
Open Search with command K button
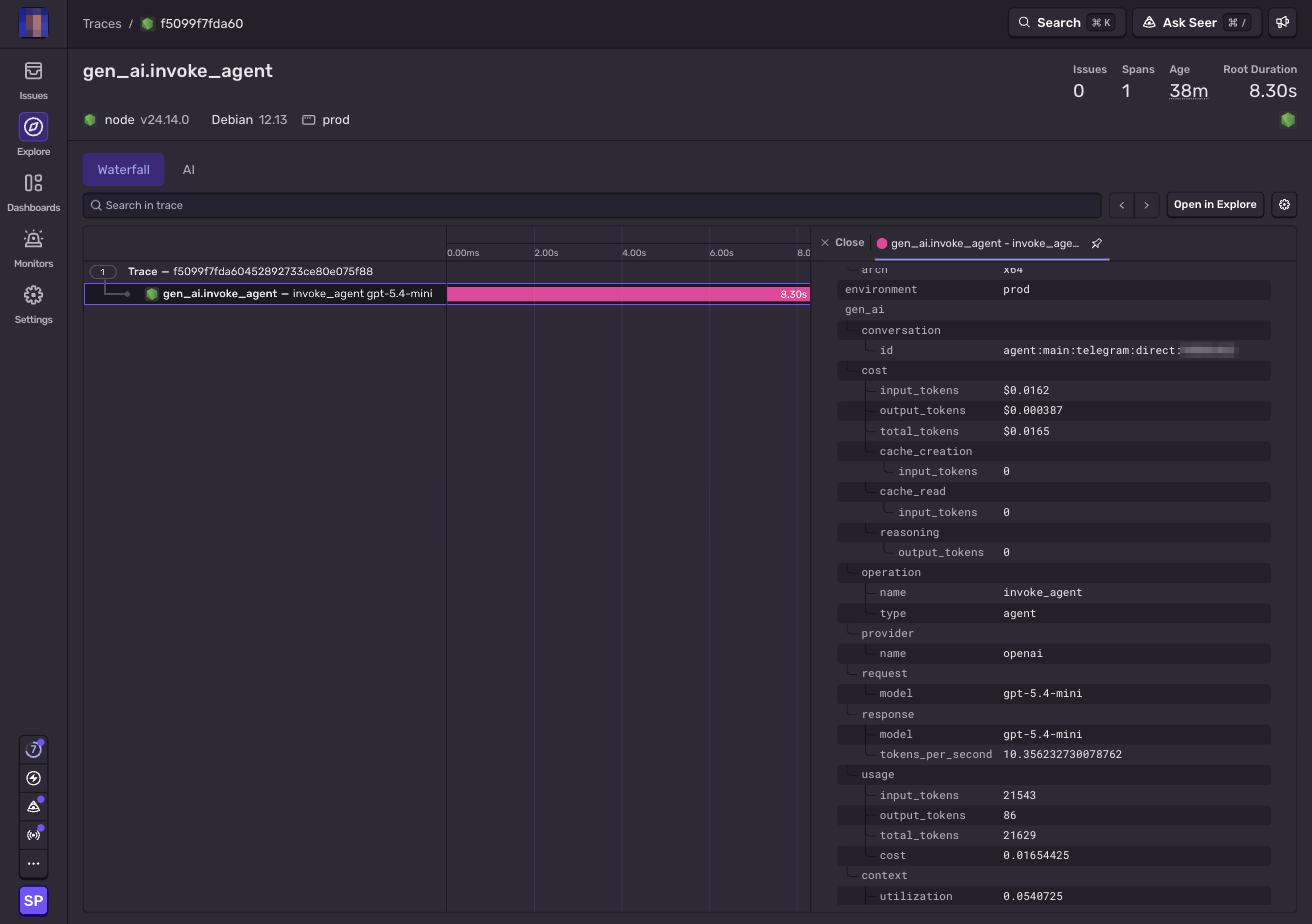1067,22
